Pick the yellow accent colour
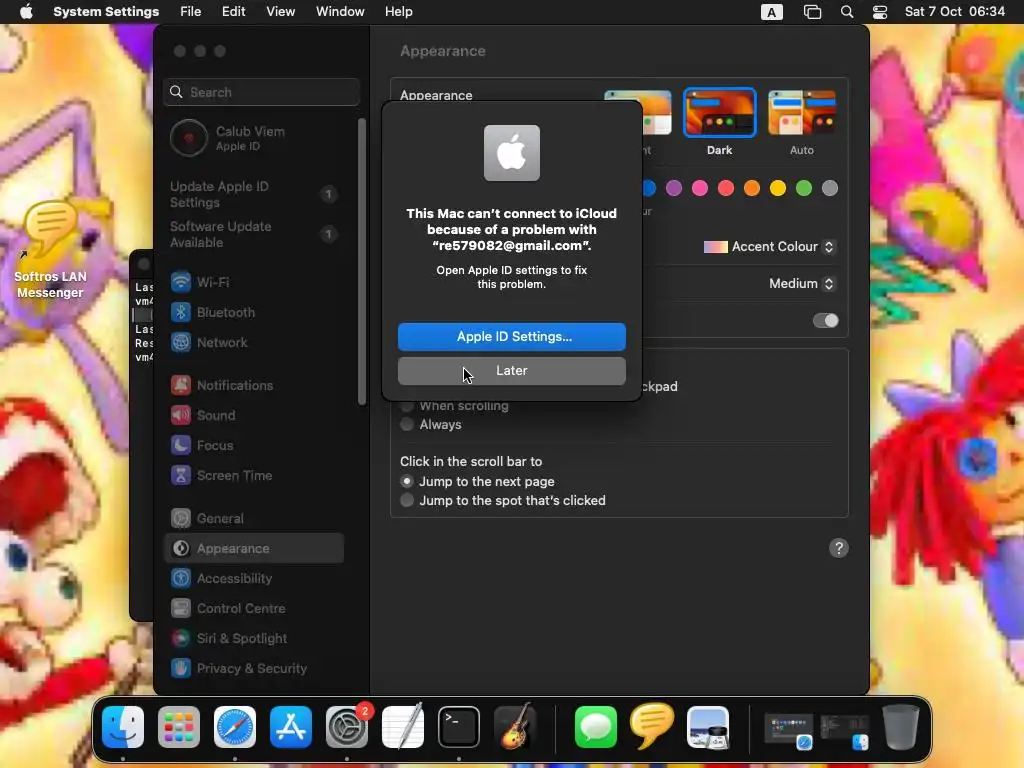This screenshot has height=768, width=1024. point(778,188)
